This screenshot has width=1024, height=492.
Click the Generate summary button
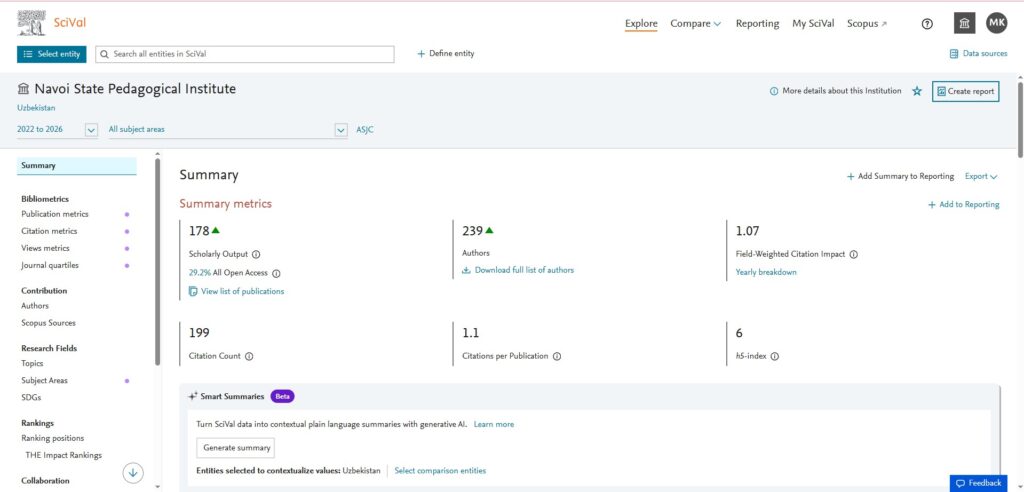point(235,448)
